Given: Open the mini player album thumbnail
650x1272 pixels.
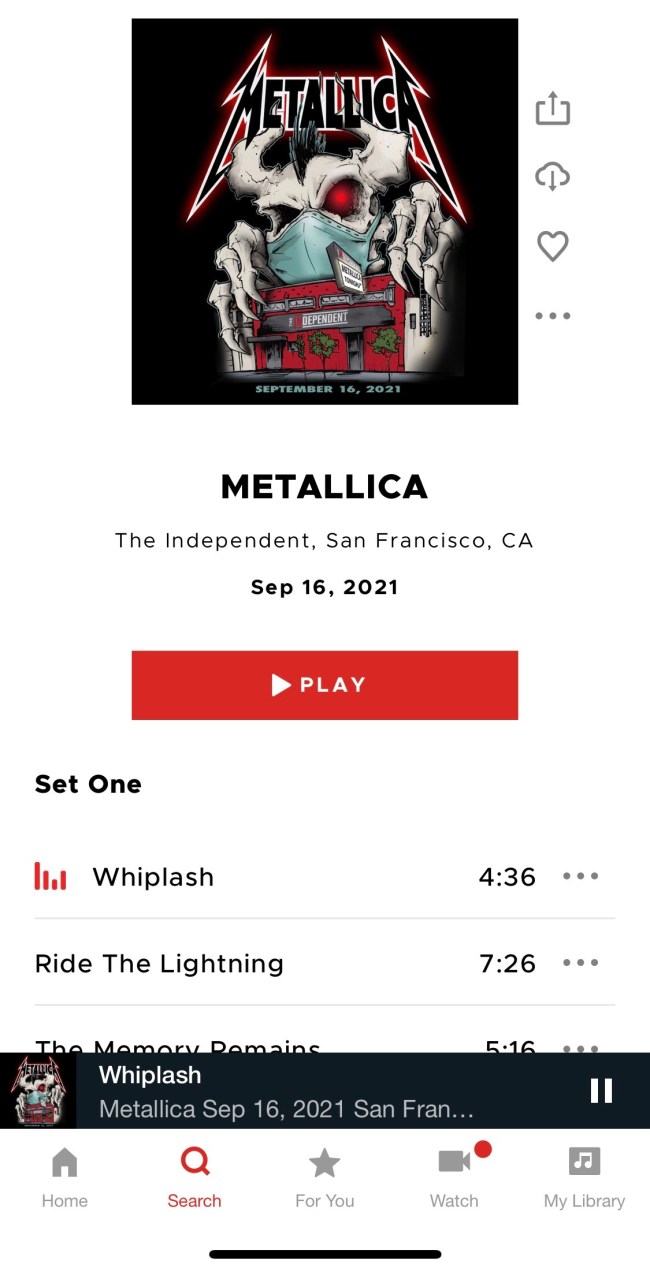Looking at the screenshot, I should point(38,1091).
